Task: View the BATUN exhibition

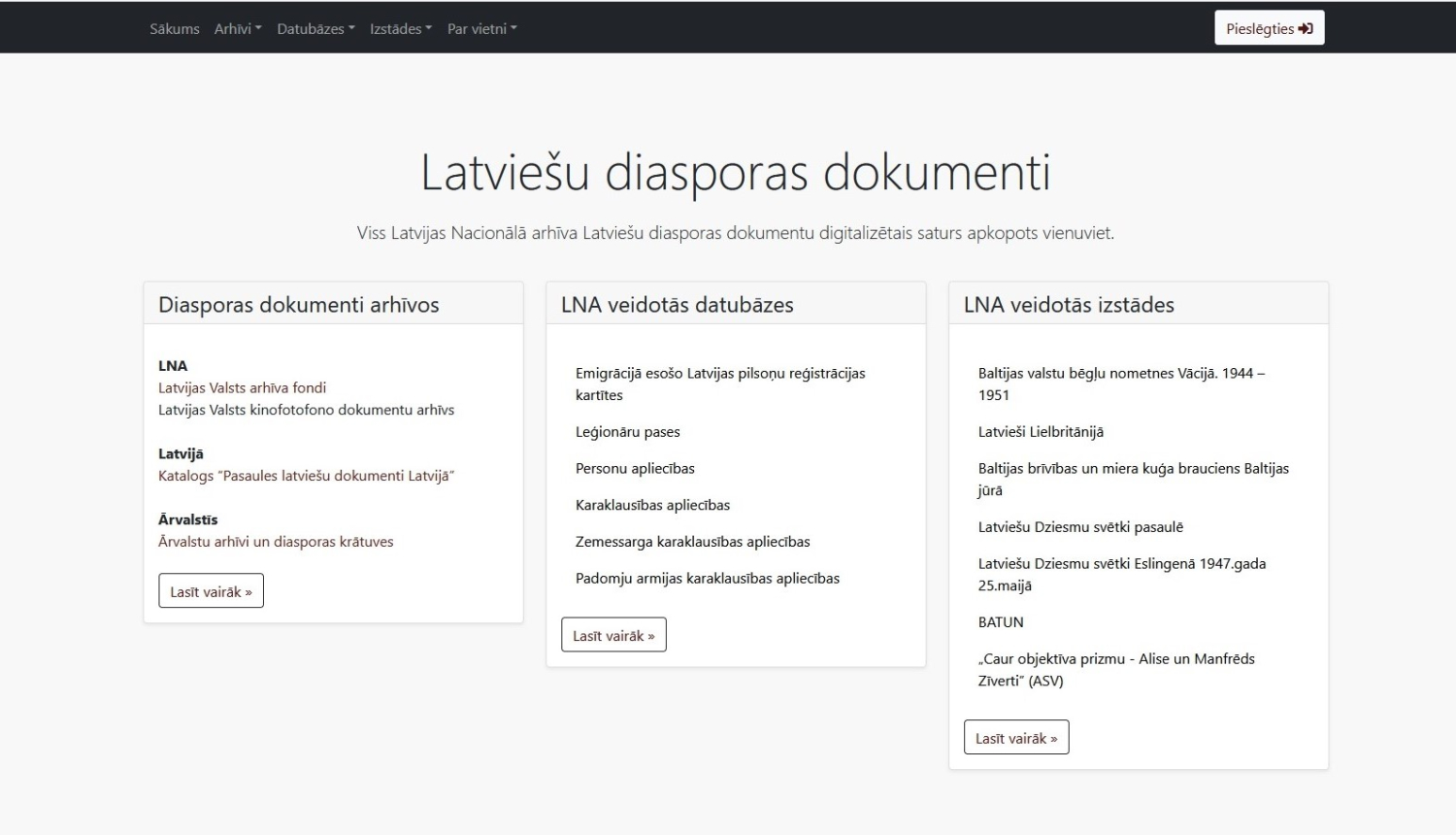Action: (x=1001, y=622)
